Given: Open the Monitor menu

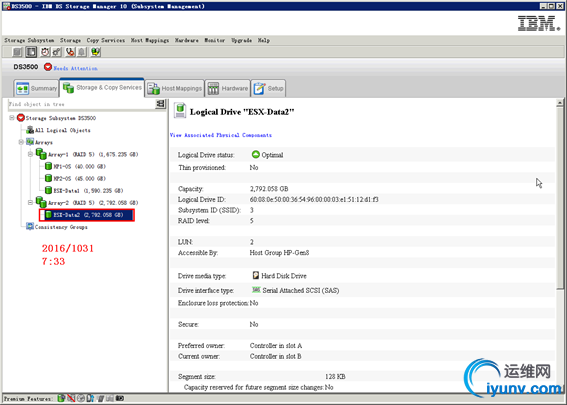Looking at the screenshot, I should (x=215, y=40).
